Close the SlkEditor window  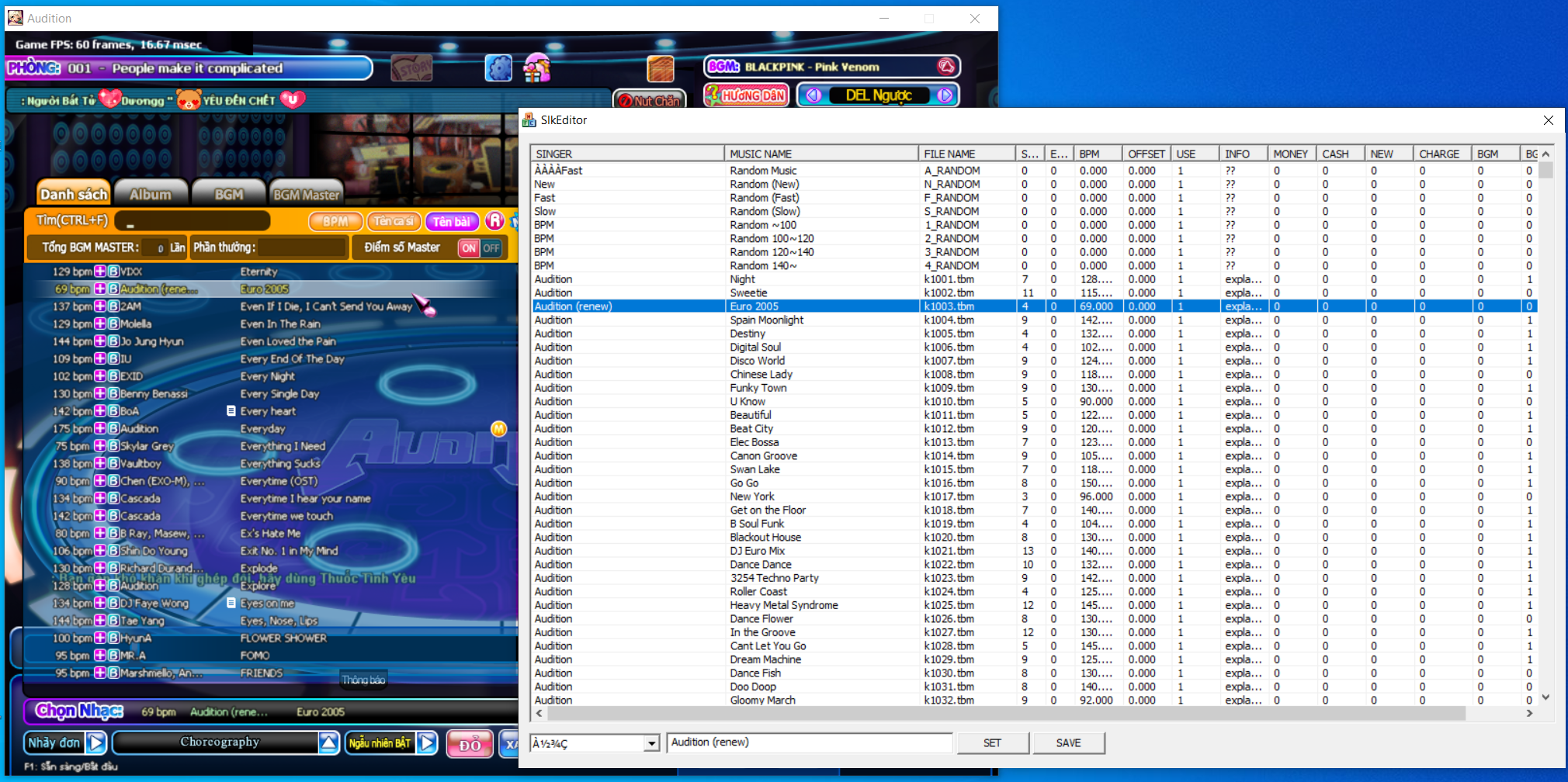pos(1548,119)
